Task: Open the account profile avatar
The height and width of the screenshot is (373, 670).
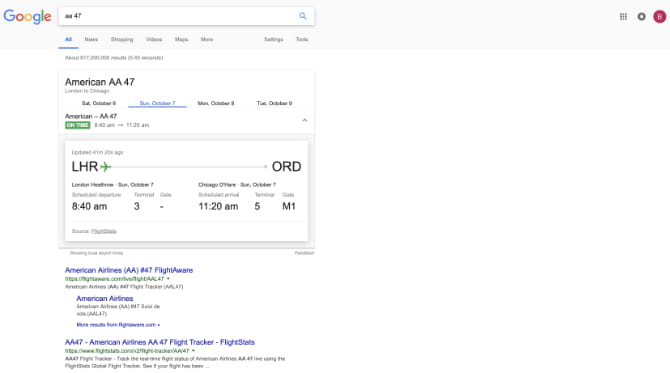Action: 659,17
